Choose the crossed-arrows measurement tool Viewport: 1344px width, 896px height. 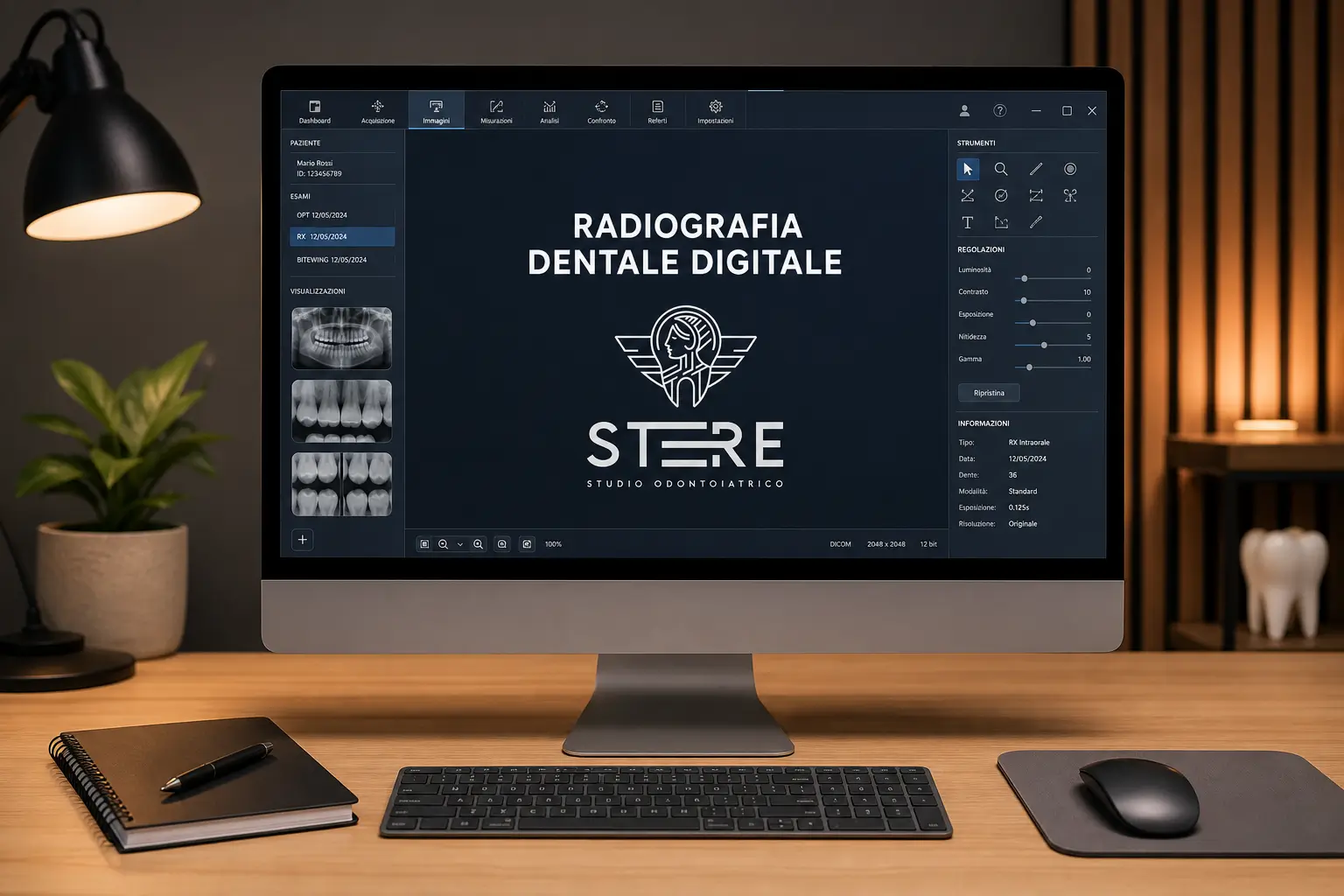[x=968, y=195]
